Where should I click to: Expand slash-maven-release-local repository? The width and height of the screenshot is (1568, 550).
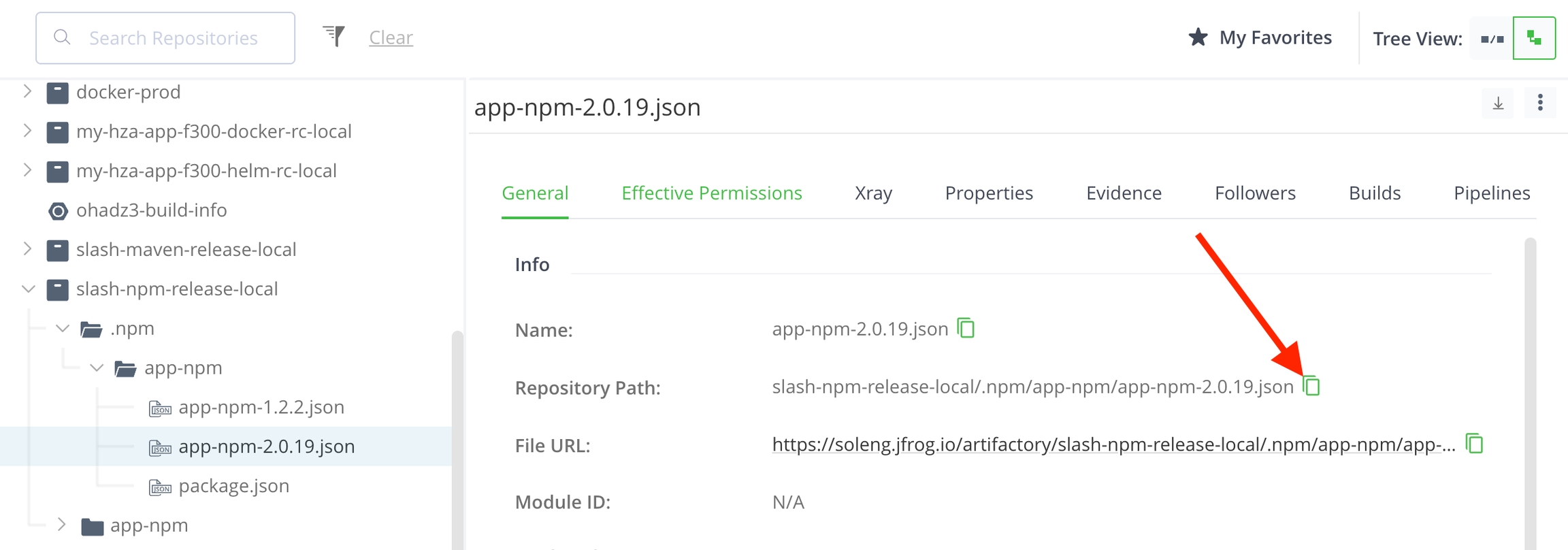(x=27, y=249)
